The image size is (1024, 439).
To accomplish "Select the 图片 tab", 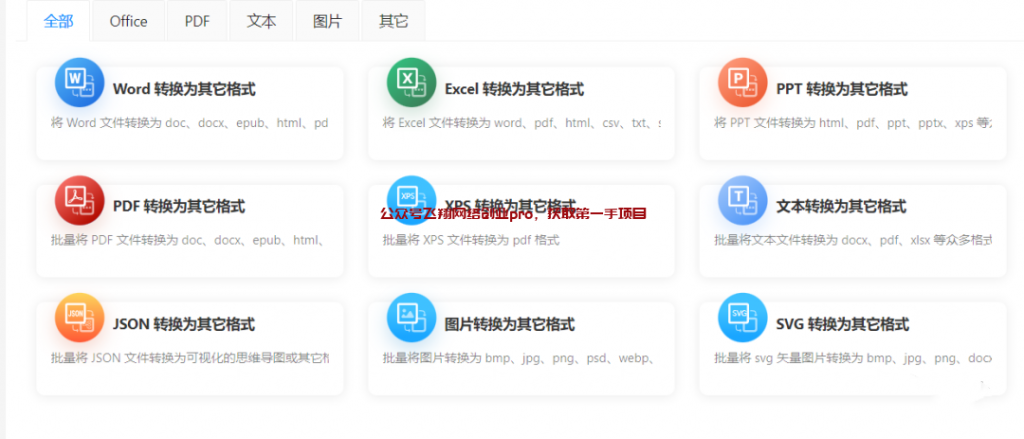I will tap(327, 21).
